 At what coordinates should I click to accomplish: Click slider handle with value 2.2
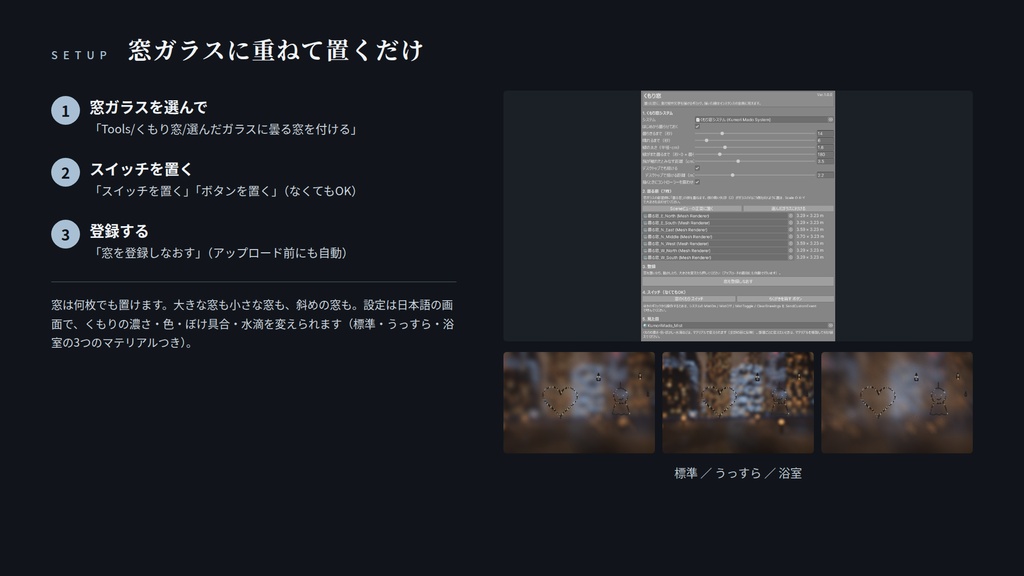point(733,175)
